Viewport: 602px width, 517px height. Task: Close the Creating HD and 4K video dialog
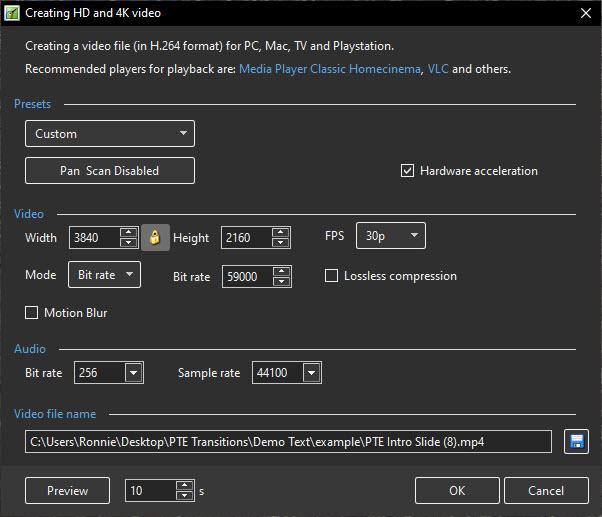(585, 13)
